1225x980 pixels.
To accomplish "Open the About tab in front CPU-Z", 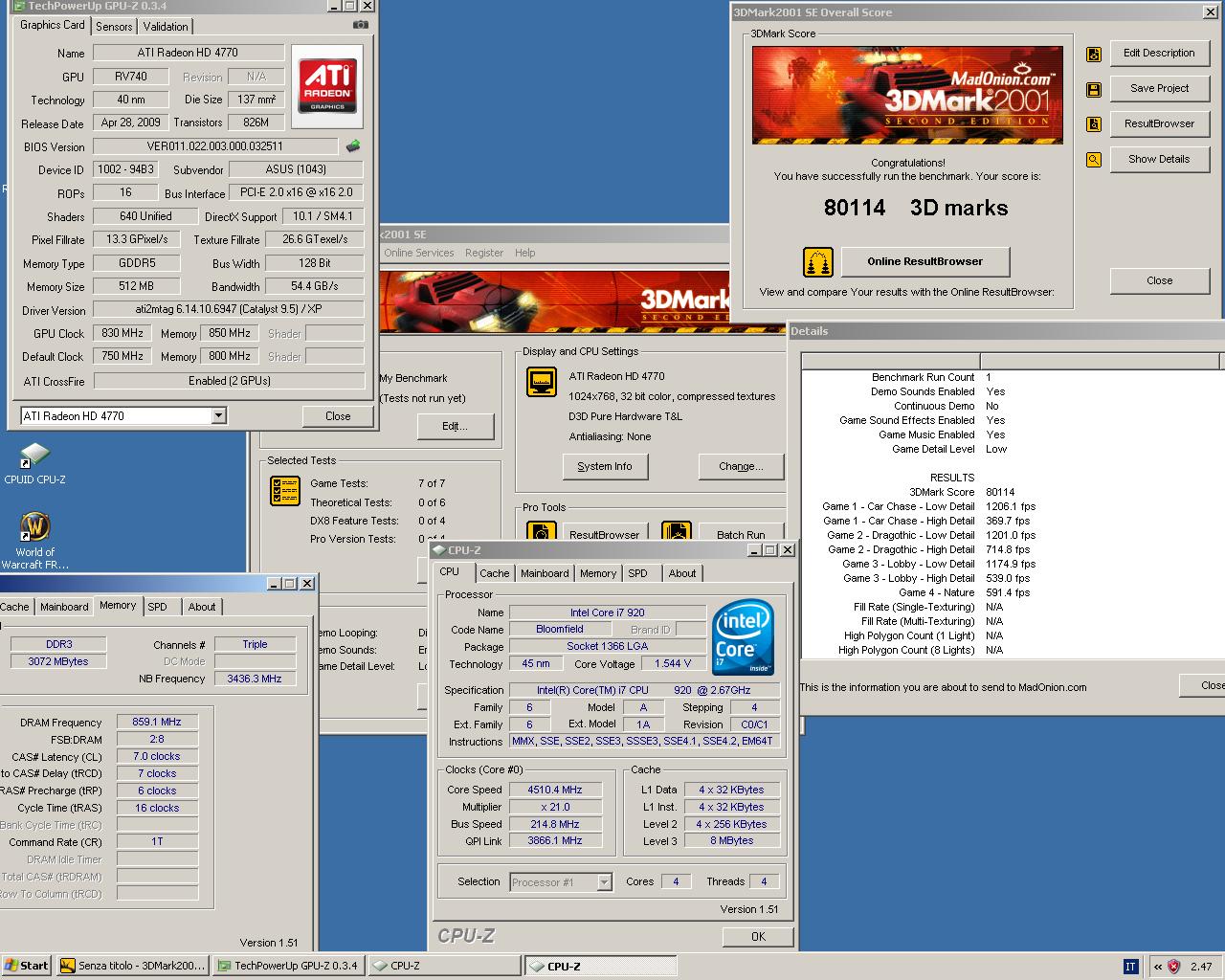I will (x=682, y=573).
